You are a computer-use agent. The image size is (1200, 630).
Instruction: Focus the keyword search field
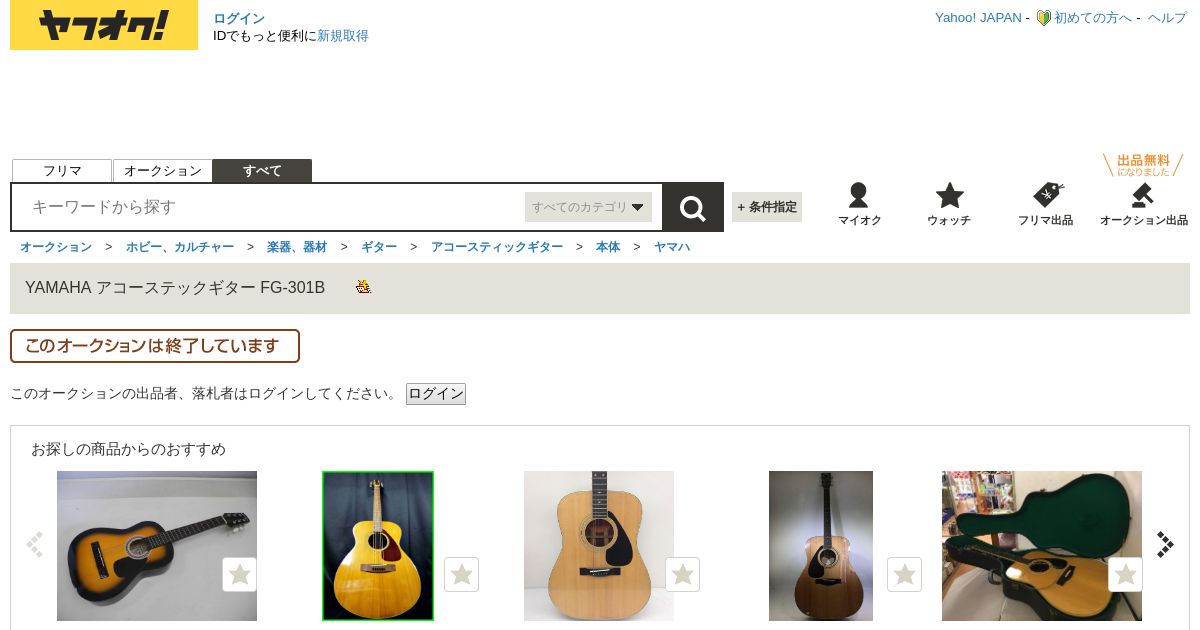pyautogui.click(x=270, y=207)
